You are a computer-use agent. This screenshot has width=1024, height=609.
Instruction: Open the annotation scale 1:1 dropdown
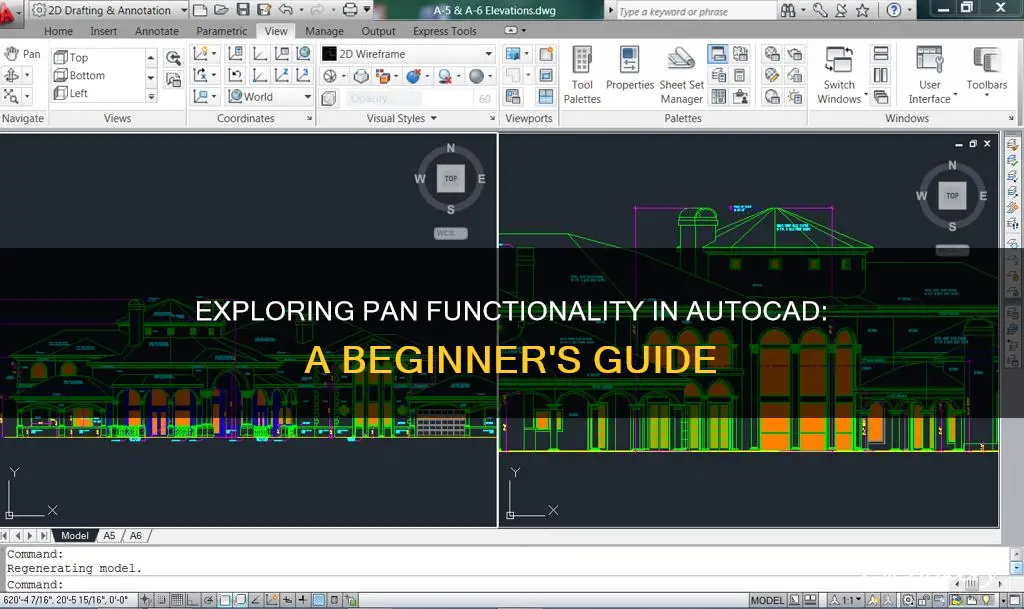pos(846,600)
